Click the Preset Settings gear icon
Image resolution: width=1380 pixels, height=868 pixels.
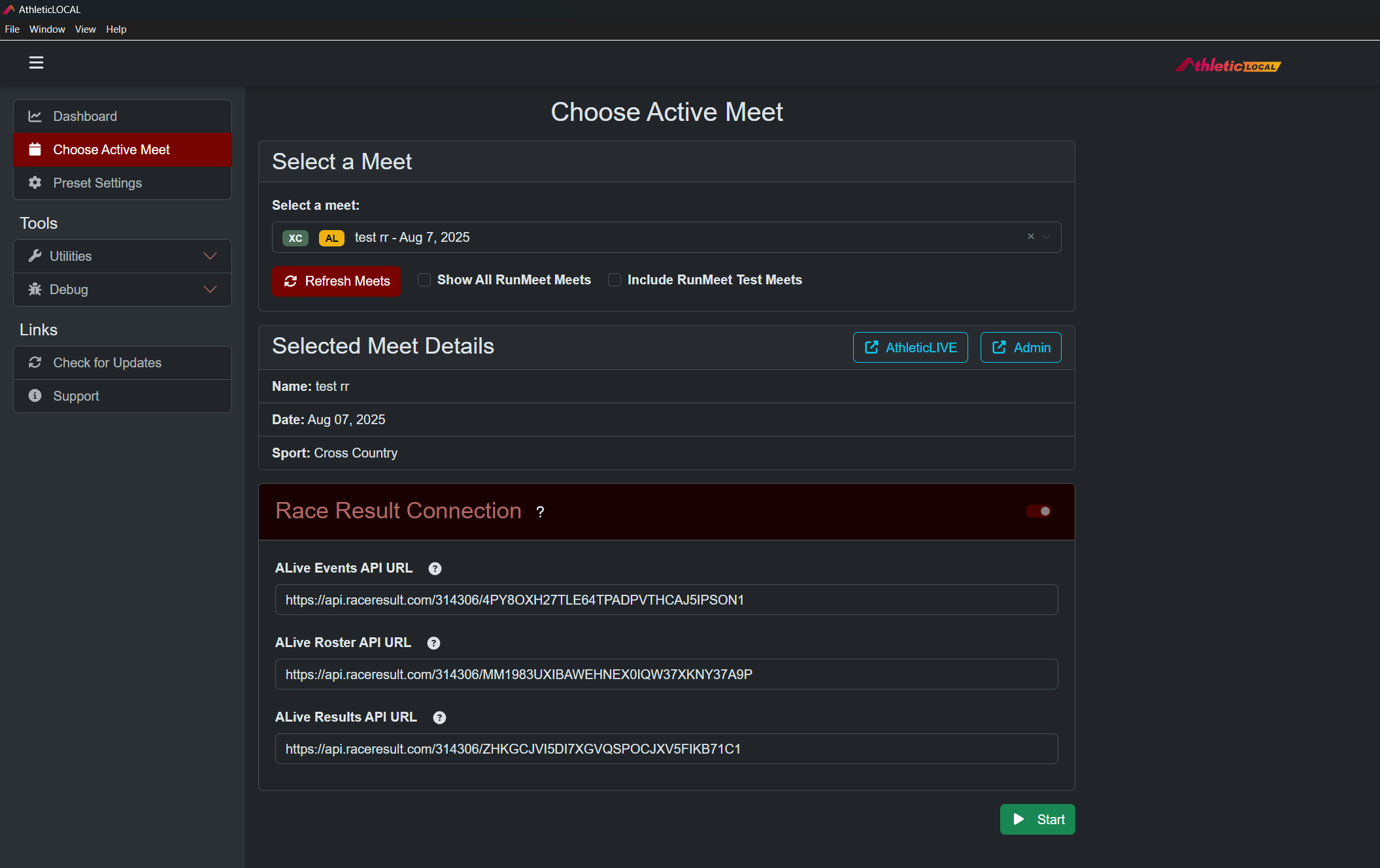click(x=35, y=183)
